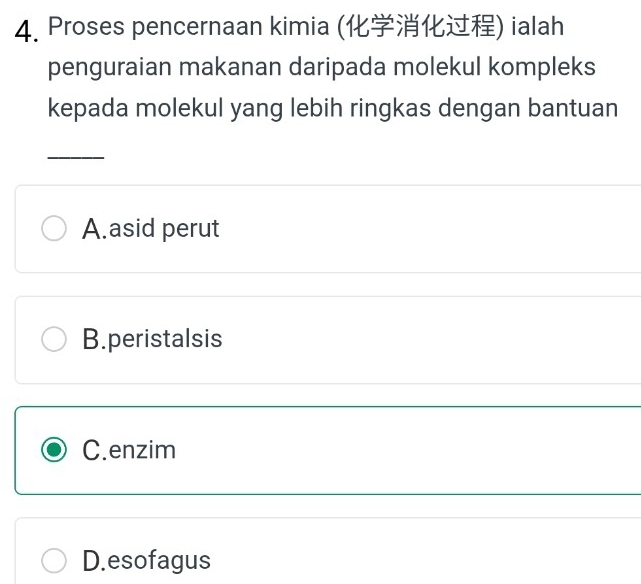
Task: Click the 'C.enzim' answer text
Action: (x=130, y=450)
